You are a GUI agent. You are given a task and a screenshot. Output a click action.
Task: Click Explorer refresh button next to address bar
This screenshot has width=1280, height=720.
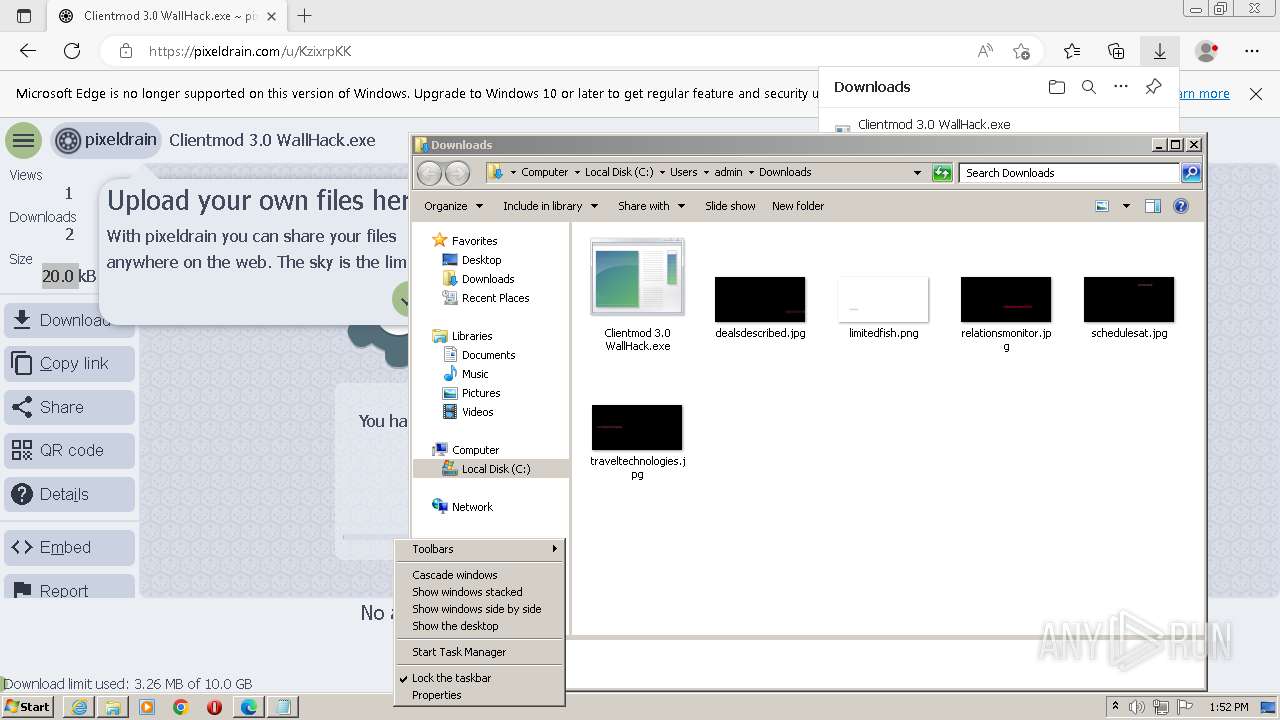pyautogui.click(x=941, y=172)
